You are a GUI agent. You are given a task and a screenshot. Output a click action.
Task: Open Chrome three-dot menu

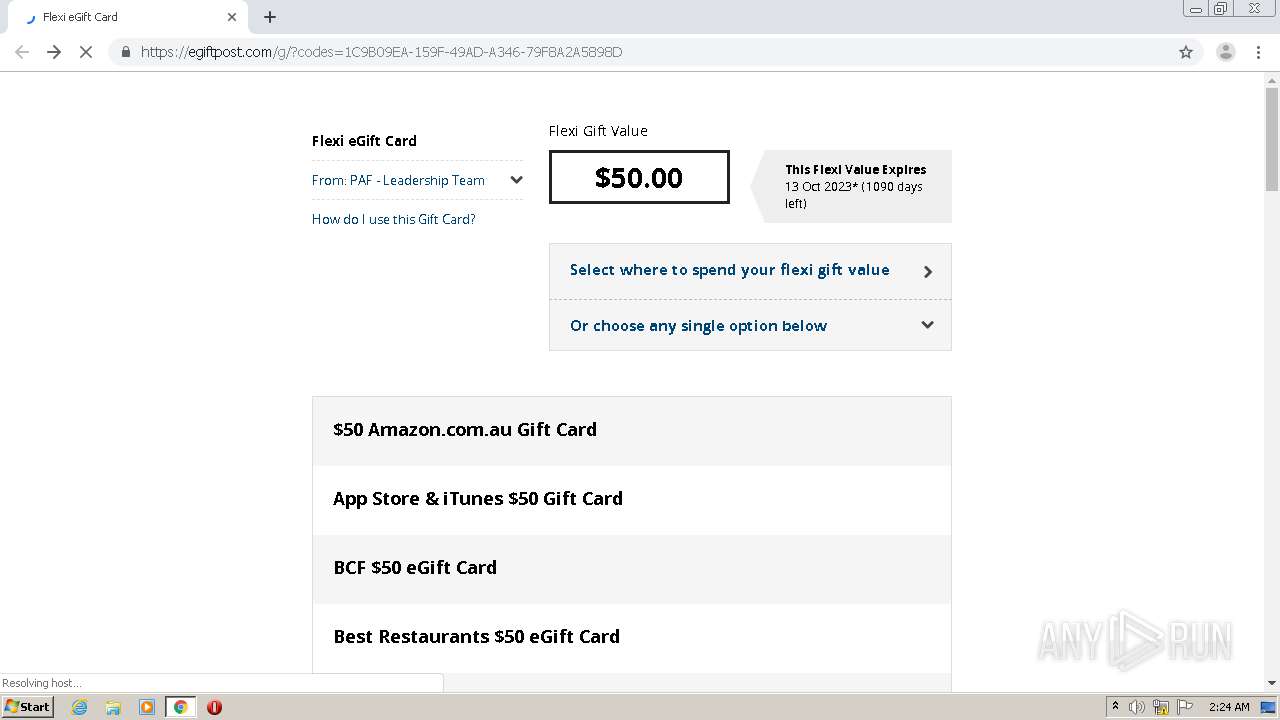pos(1259,52)
